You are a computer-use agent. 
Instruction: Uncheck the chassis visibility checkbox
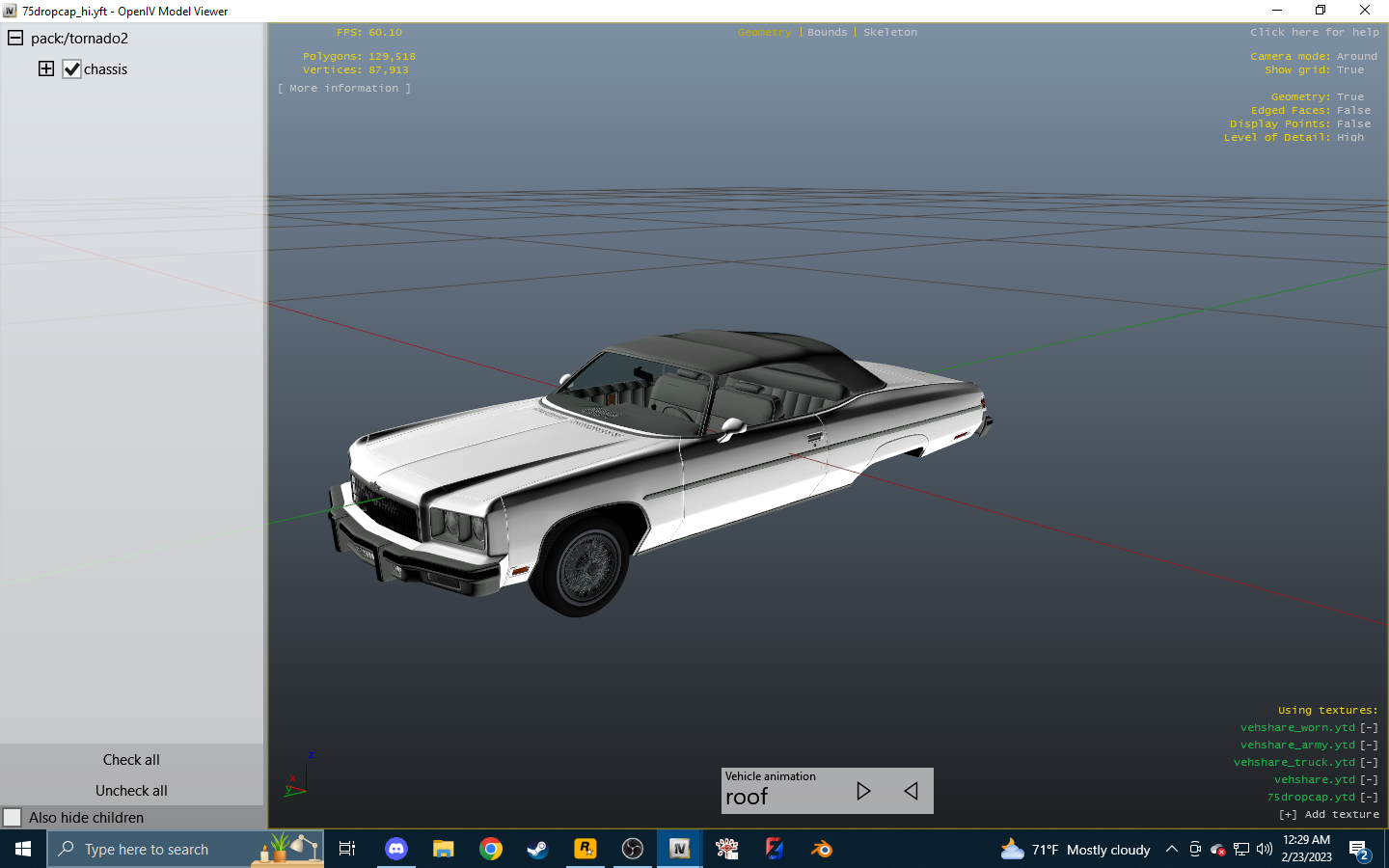[71, 68]
